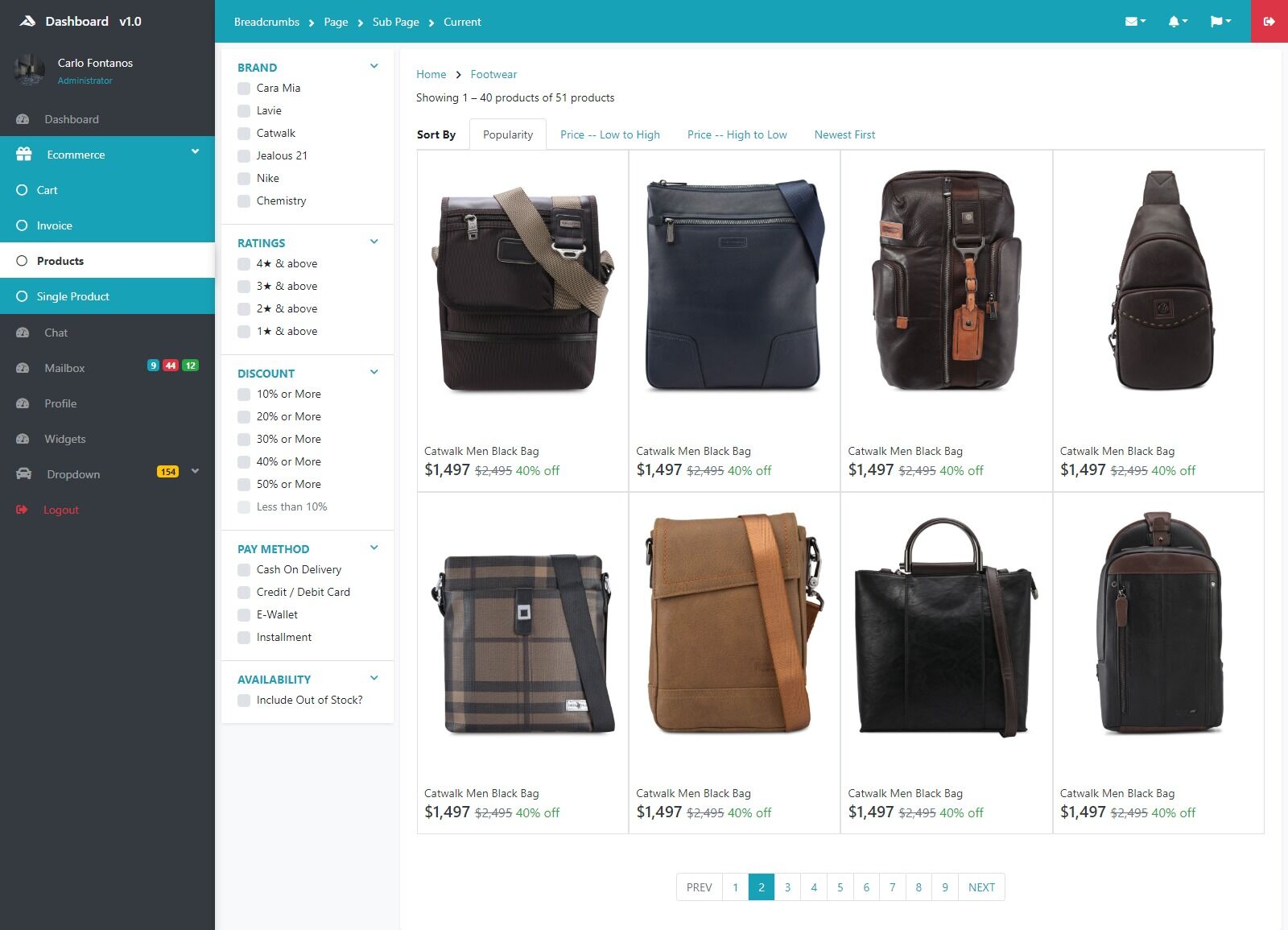
Task: Click the red Logout icon
Action: 22,510
